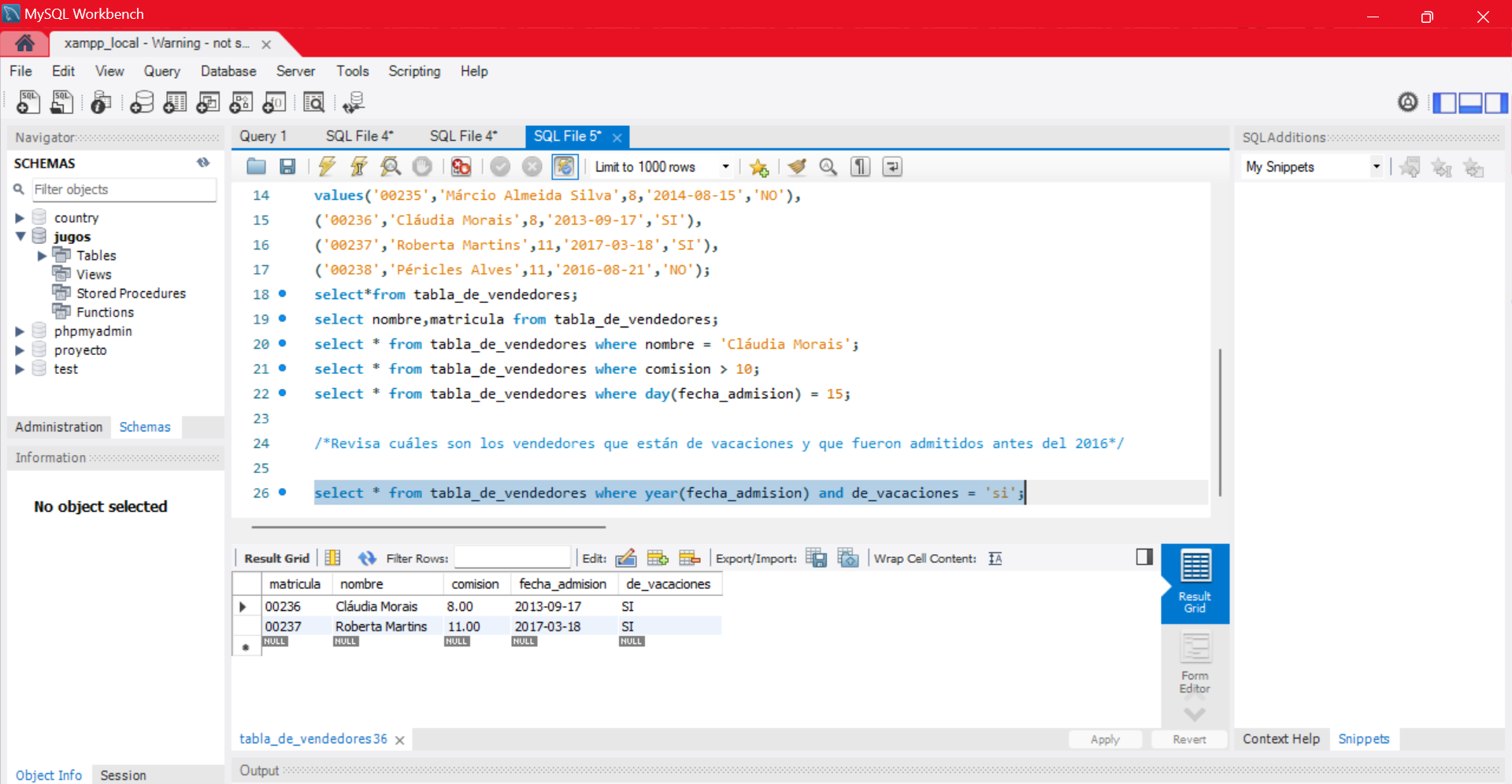Close SQL File 5 tab
The height and width of the screenshot is (784, 1512).
617,138
